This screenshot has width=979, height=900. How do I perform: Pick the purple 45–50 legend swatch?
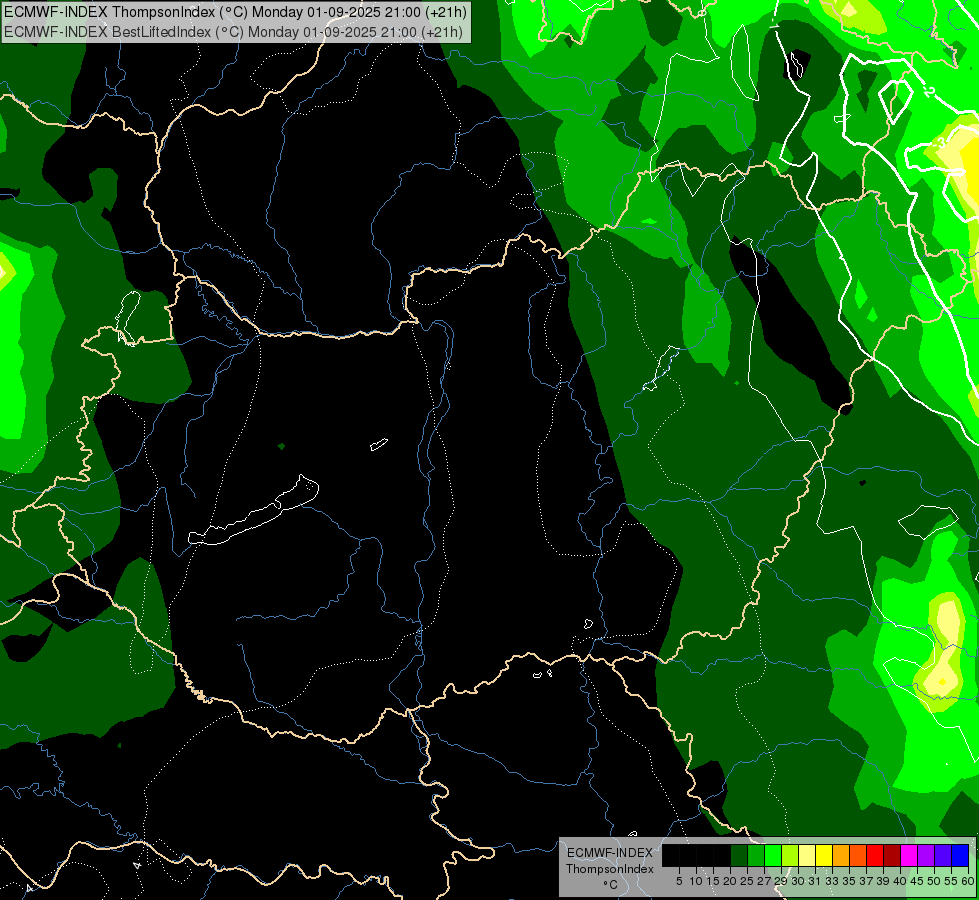coord(926,855)
